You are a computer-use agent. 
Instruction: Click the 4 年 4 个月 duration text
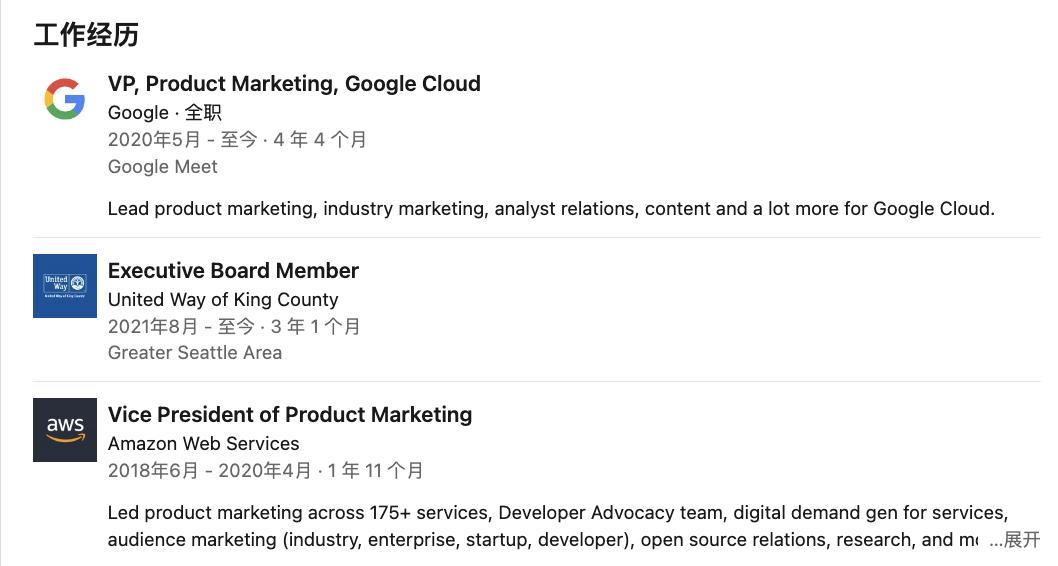[x=320, y=140]
